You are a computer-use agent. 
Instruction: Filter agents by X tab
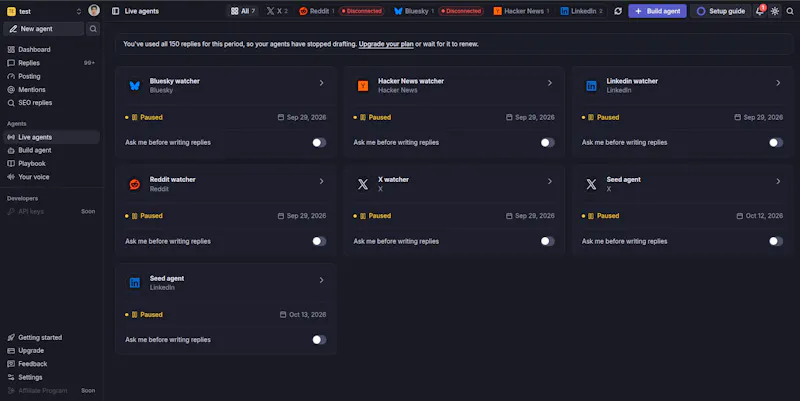coord(277,11)
